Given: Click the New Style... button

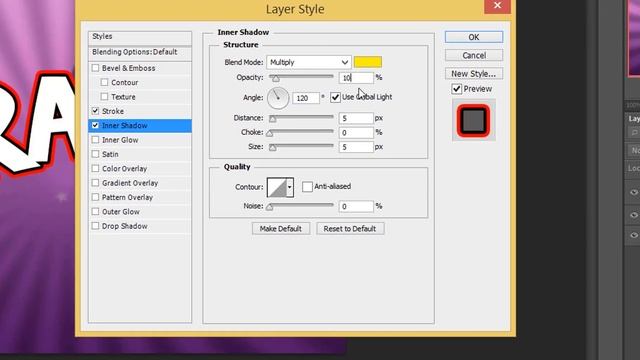Looking at the screenshot, I should point(474,73).
